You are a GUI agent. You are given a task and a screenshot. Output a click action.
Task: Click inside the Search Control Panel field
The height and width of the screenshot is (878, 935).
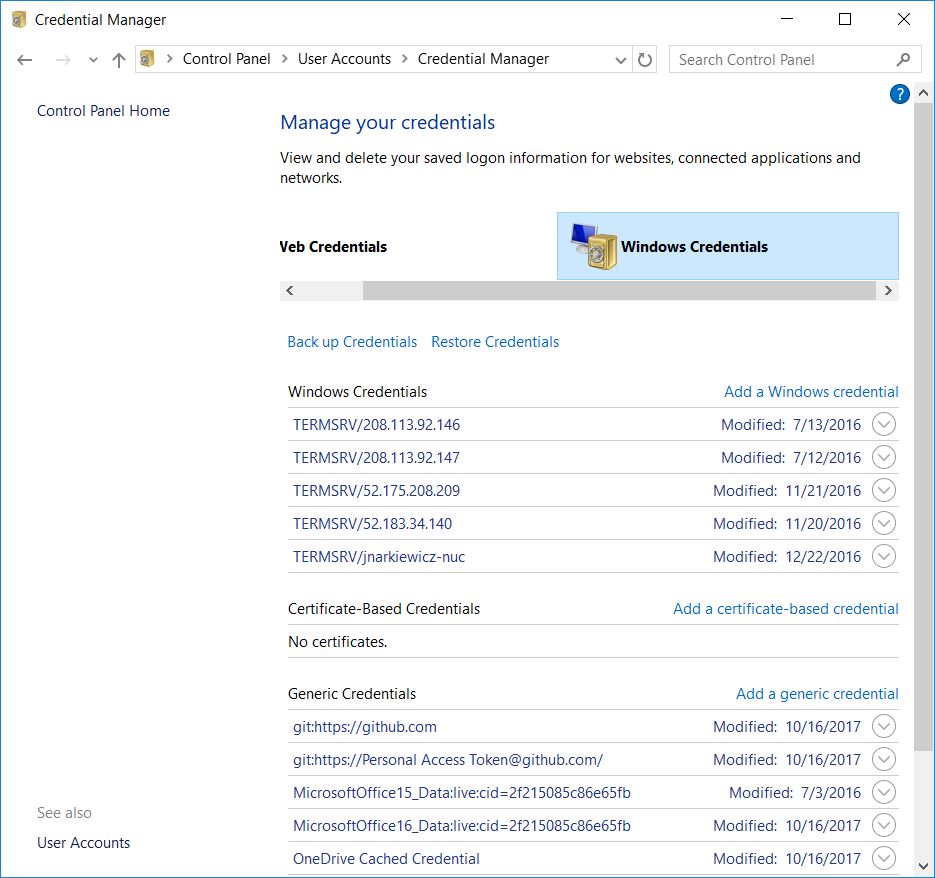click(780, 59)
